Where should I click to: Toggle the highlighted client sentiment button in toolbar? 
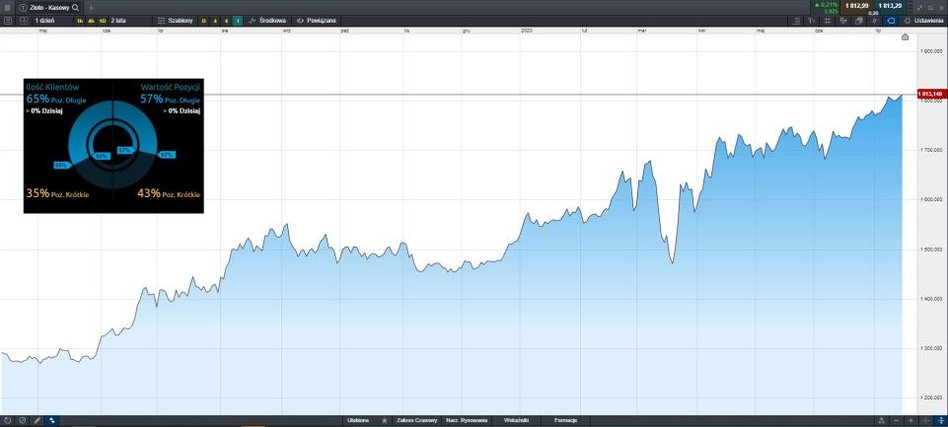(890, 19)
